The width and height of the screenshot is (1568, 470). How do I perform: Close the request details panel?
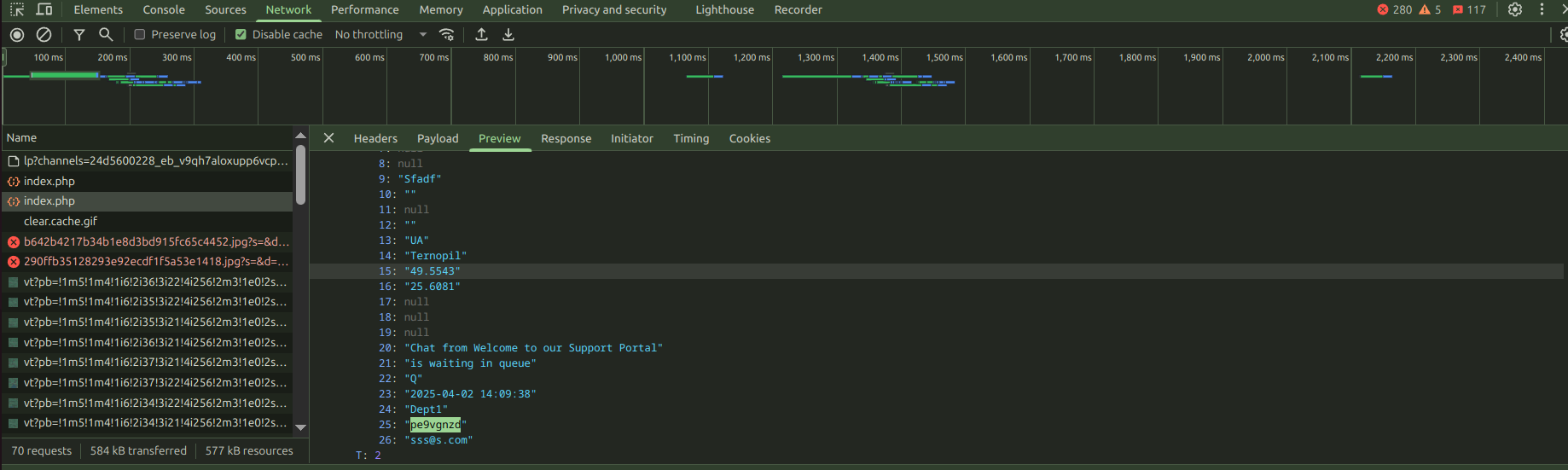[x=328, y=138]
